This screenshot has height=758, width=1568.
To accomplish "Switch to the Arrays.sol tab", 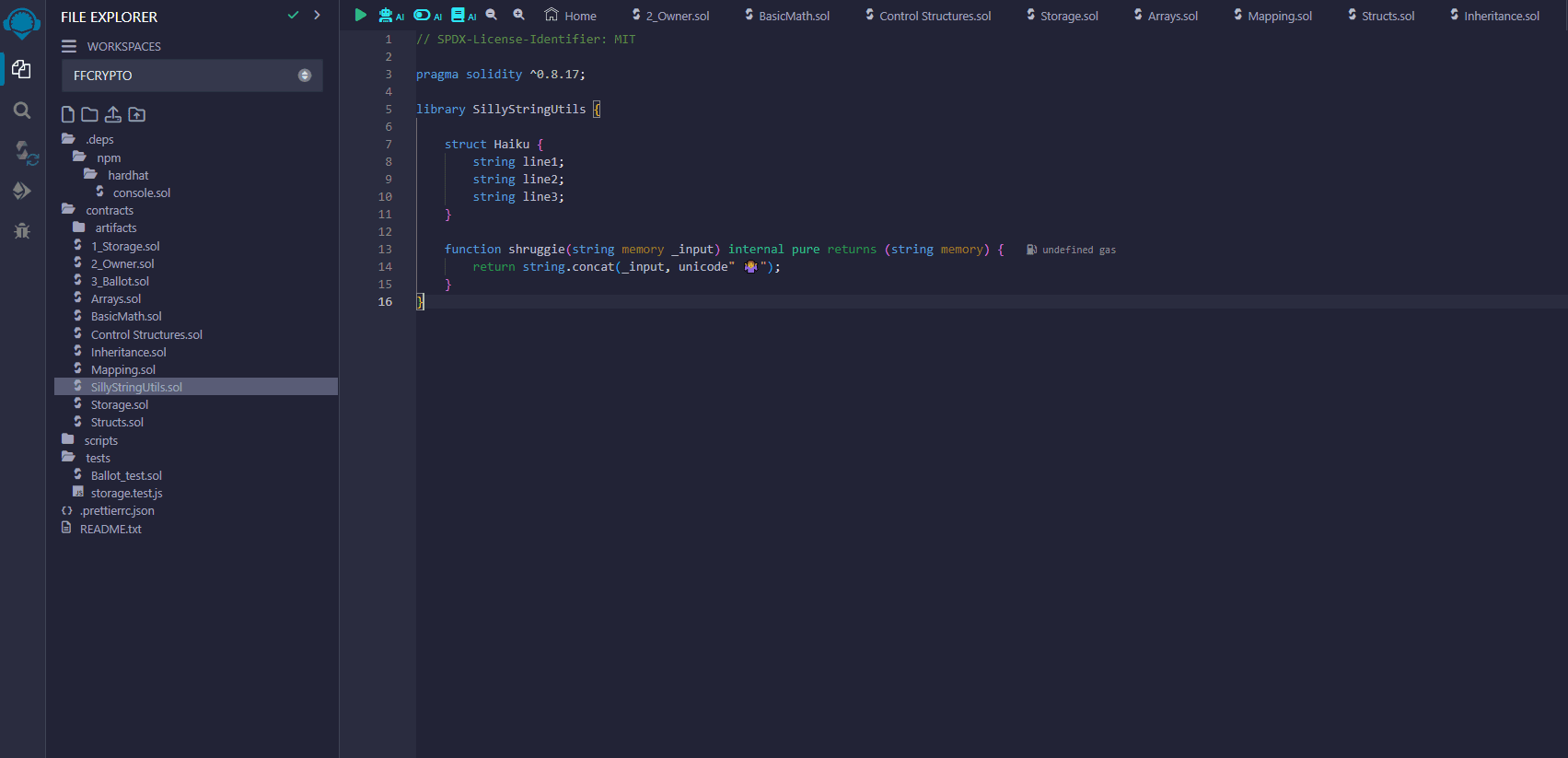I will click(1166, 16).
